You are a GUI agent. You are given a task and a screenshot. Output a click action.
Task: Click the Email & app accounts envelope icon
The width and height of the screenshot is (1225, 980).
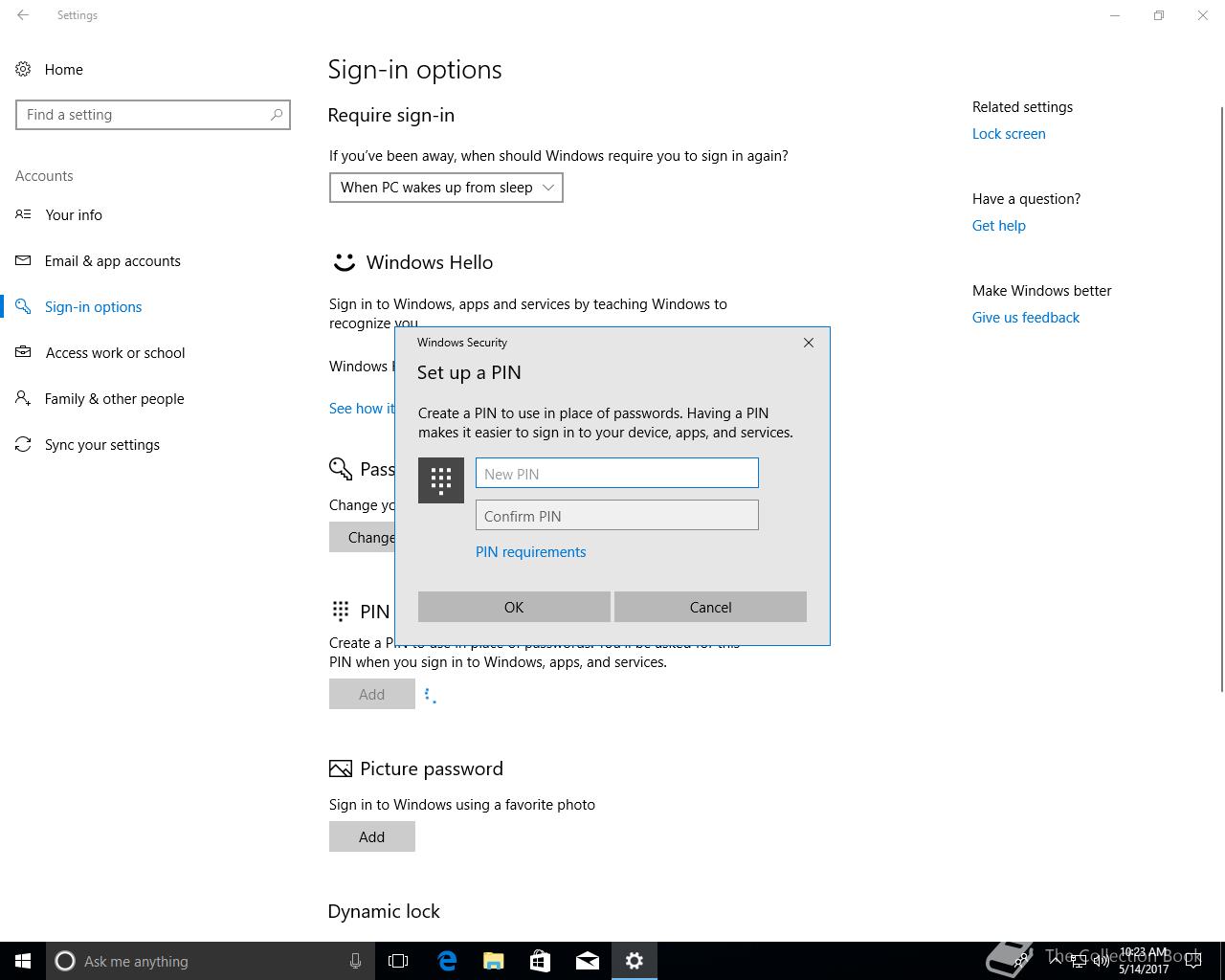23,260
